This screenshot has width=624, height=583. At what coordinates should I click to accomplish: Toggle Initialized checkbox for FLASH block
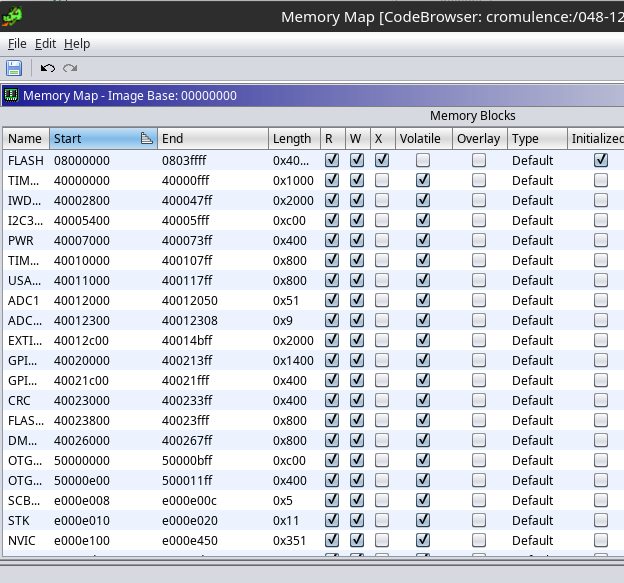pyautogui.click(x=601, y=160)
